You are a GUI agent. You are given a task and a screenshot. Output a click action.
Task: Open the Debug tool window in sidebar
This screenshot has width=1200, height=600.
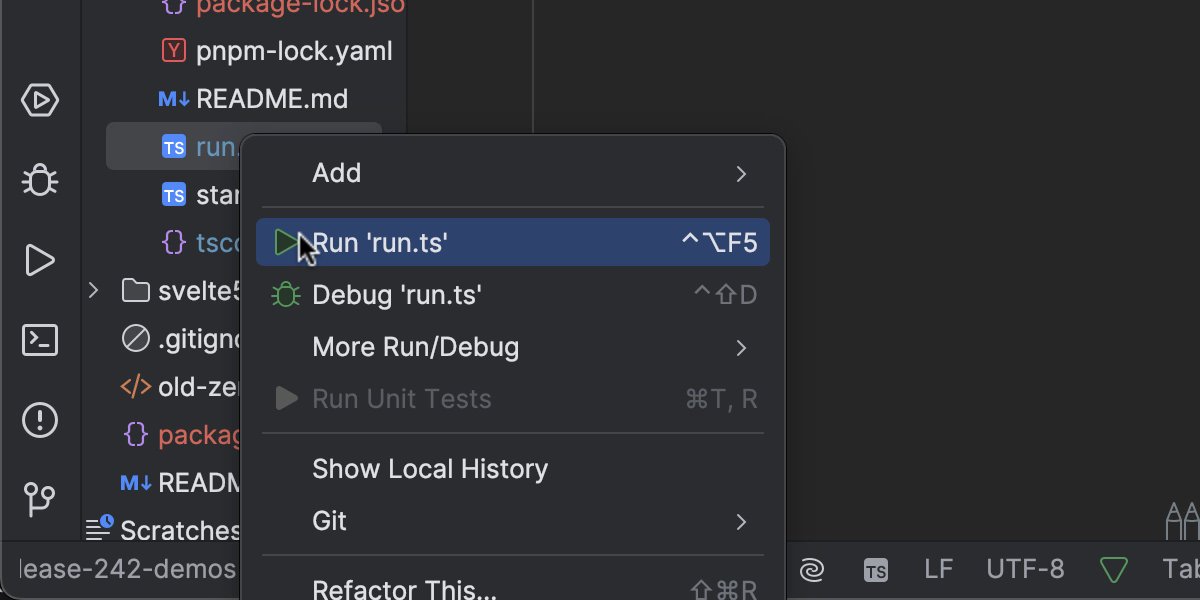[x=40, y=180]
